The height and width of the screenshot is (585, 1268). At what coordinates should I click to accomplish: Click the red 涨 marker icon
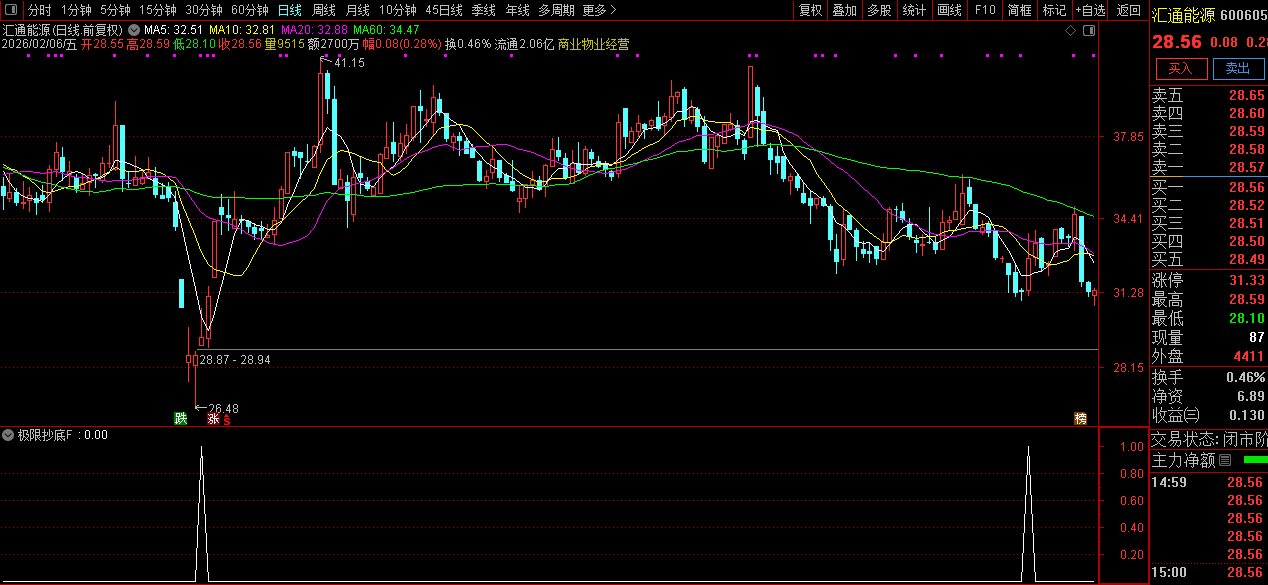point(213,419)
